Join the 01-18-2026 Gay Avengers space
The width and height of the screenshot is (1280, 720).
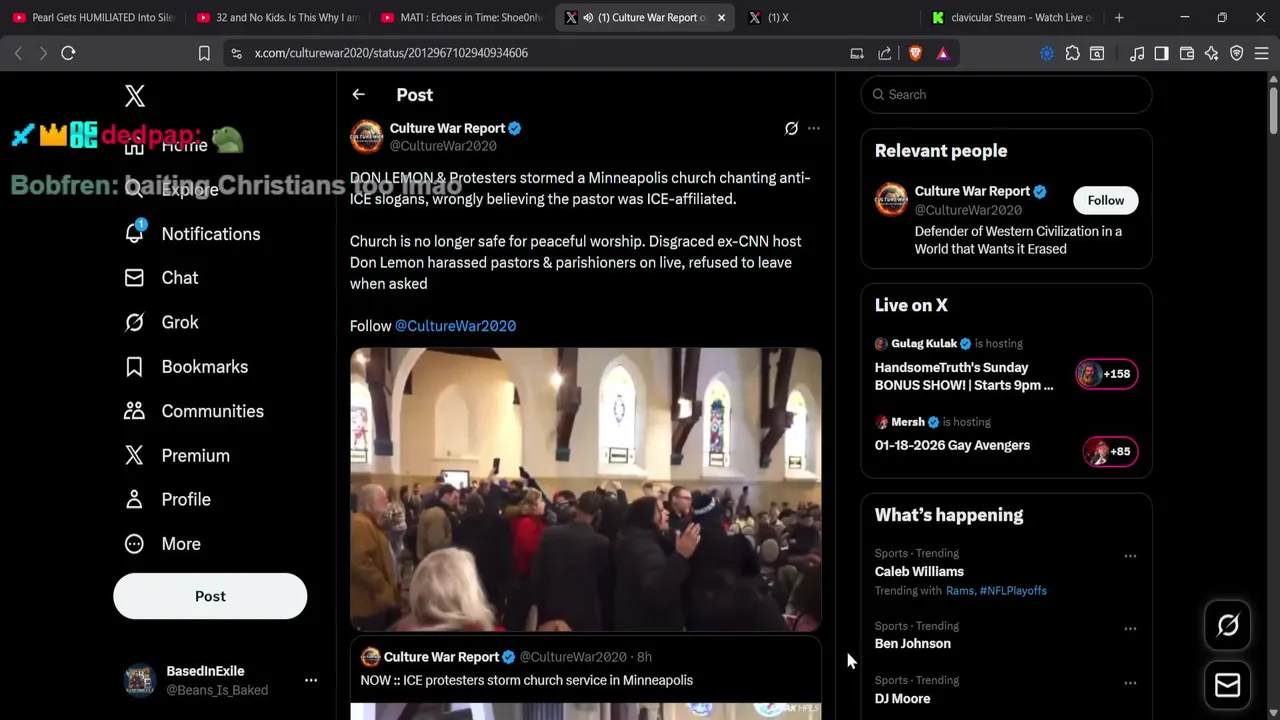952,445
